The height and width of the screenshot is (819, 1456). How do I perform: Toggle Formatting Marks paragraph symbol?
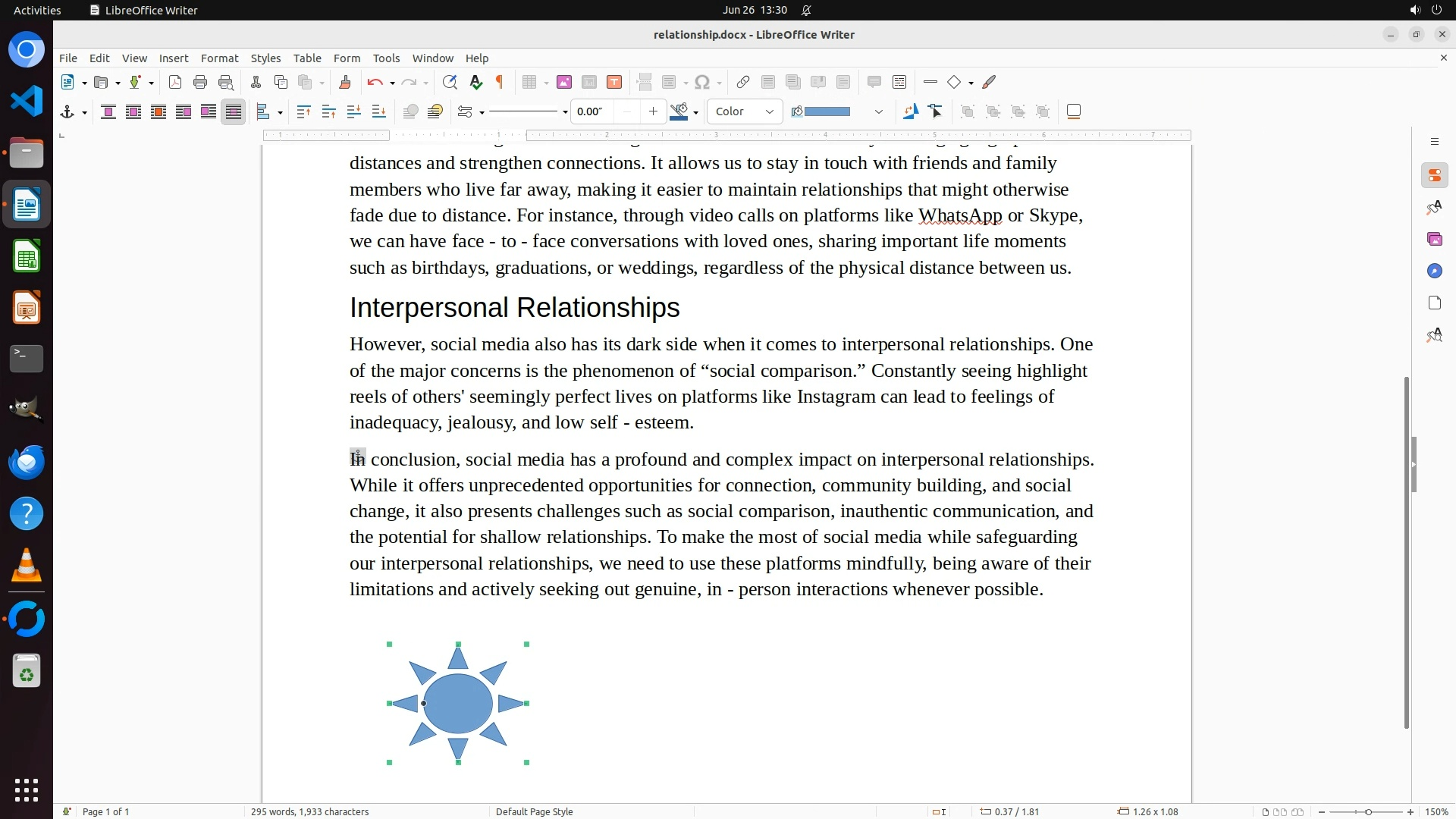tap(500, 83)
